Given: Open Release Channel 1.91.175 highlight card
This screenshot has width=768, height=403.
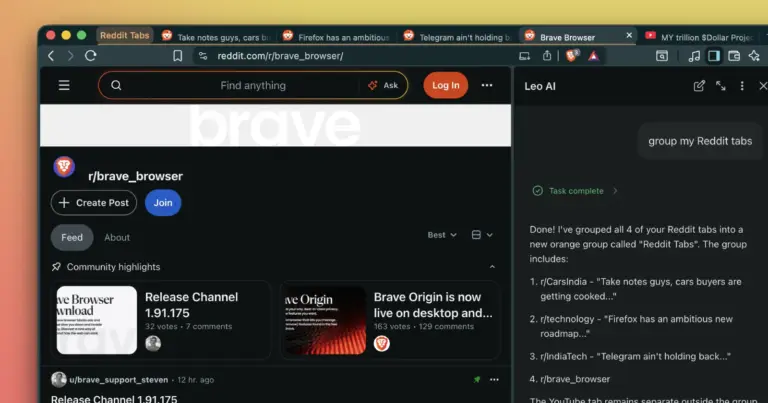Looking at the screenshot, I should [x=161, y=320].
